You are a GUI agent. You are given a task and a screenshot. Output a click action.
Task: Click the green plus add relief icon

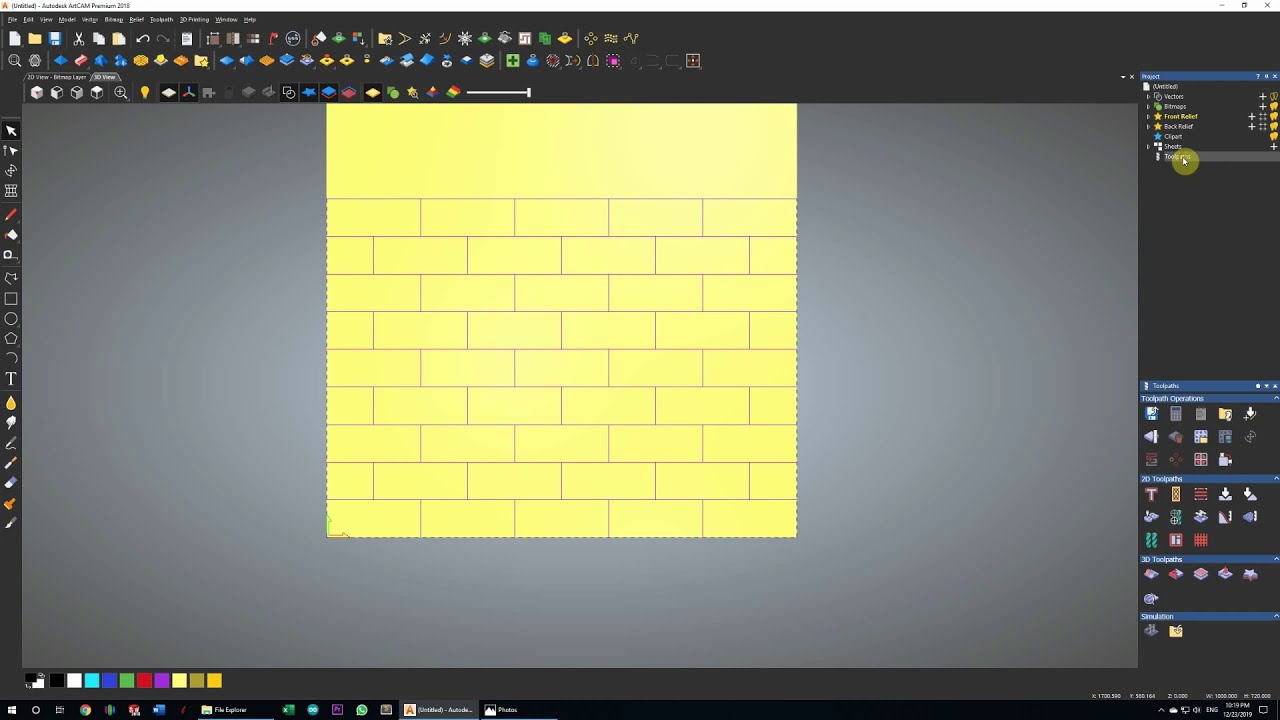point(513,61)
